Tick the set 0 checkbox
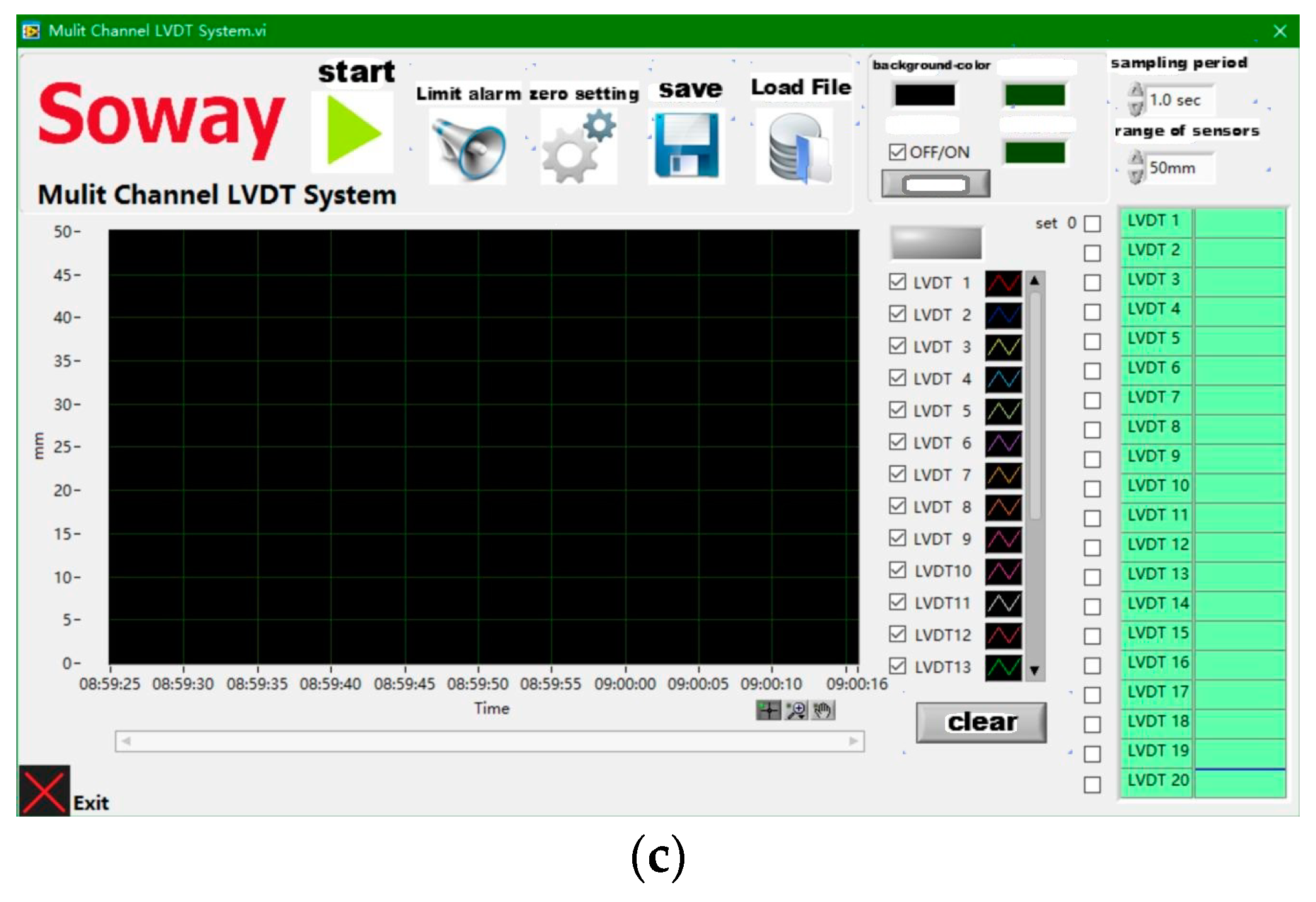The width and height of the screenshot is (1316, 902). (x=1092, y=224)
